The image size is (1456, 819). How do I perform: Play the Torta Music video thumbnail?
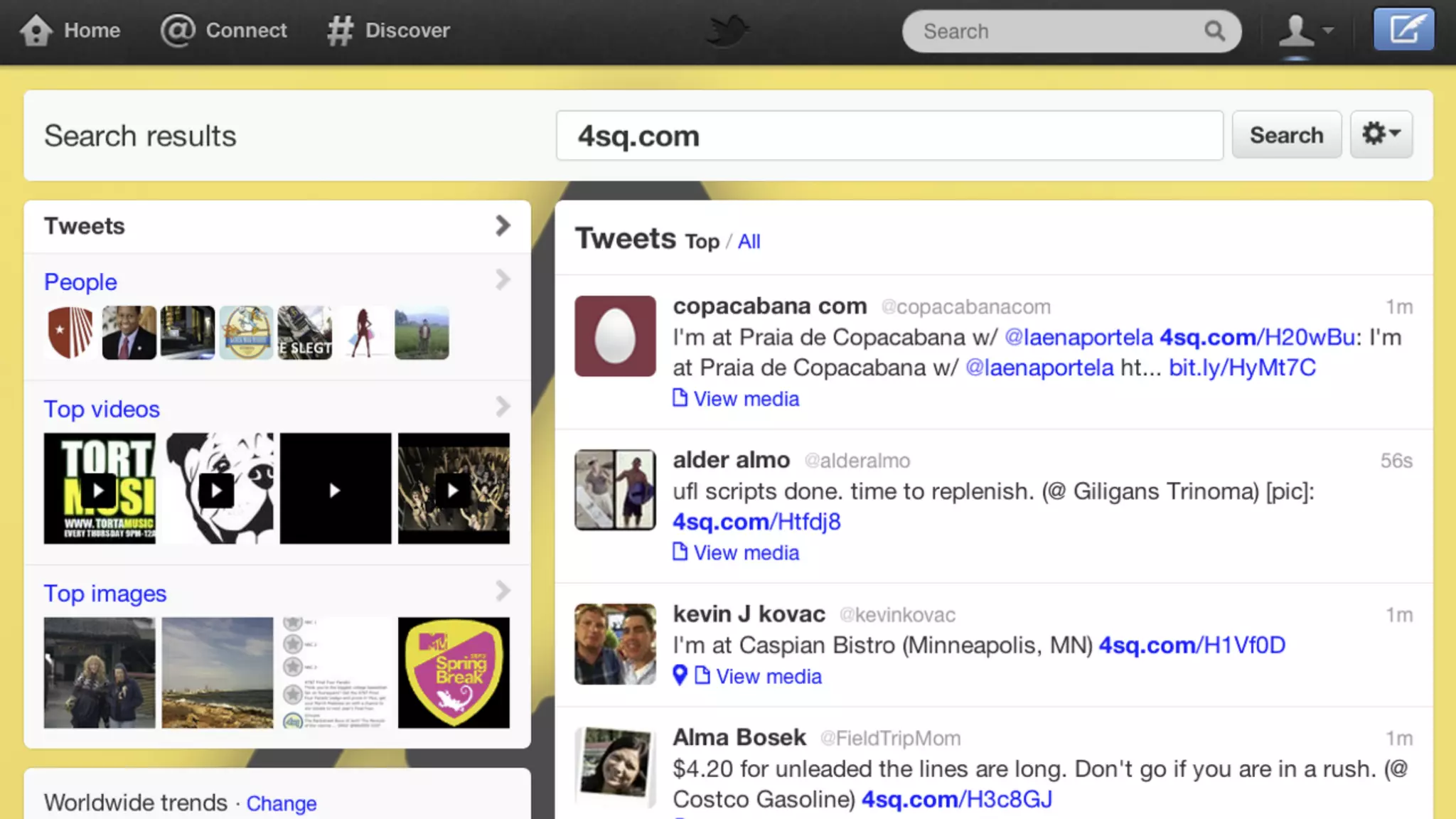coord(99,489)
